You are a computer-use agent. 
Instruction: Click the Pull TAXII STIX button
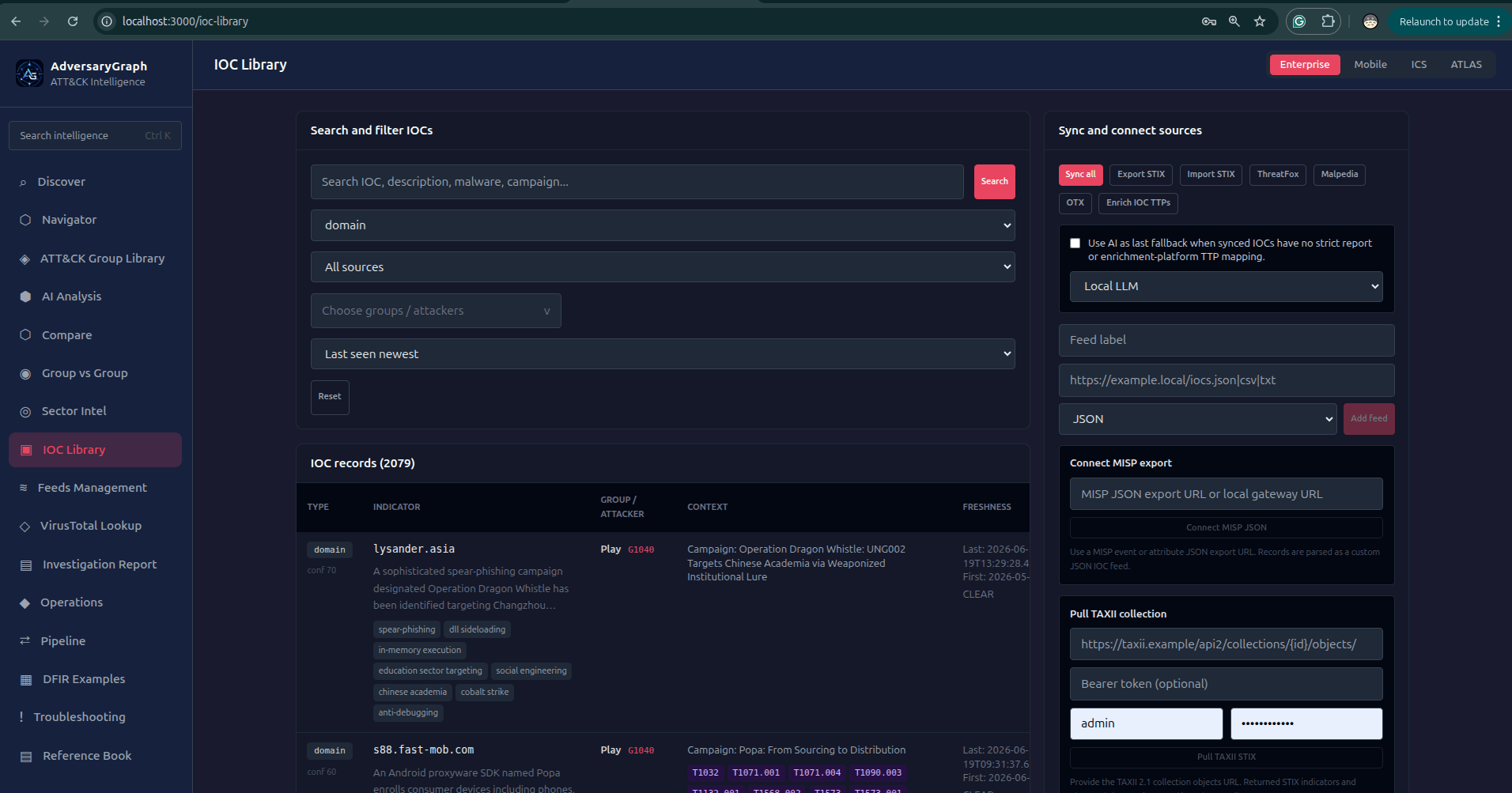[x=1227, y=757]
